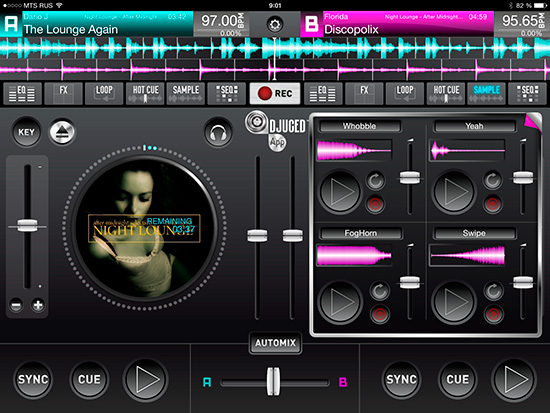Open deck A LOOP panel
Screen dimensions: 550x413
point(104,93)
